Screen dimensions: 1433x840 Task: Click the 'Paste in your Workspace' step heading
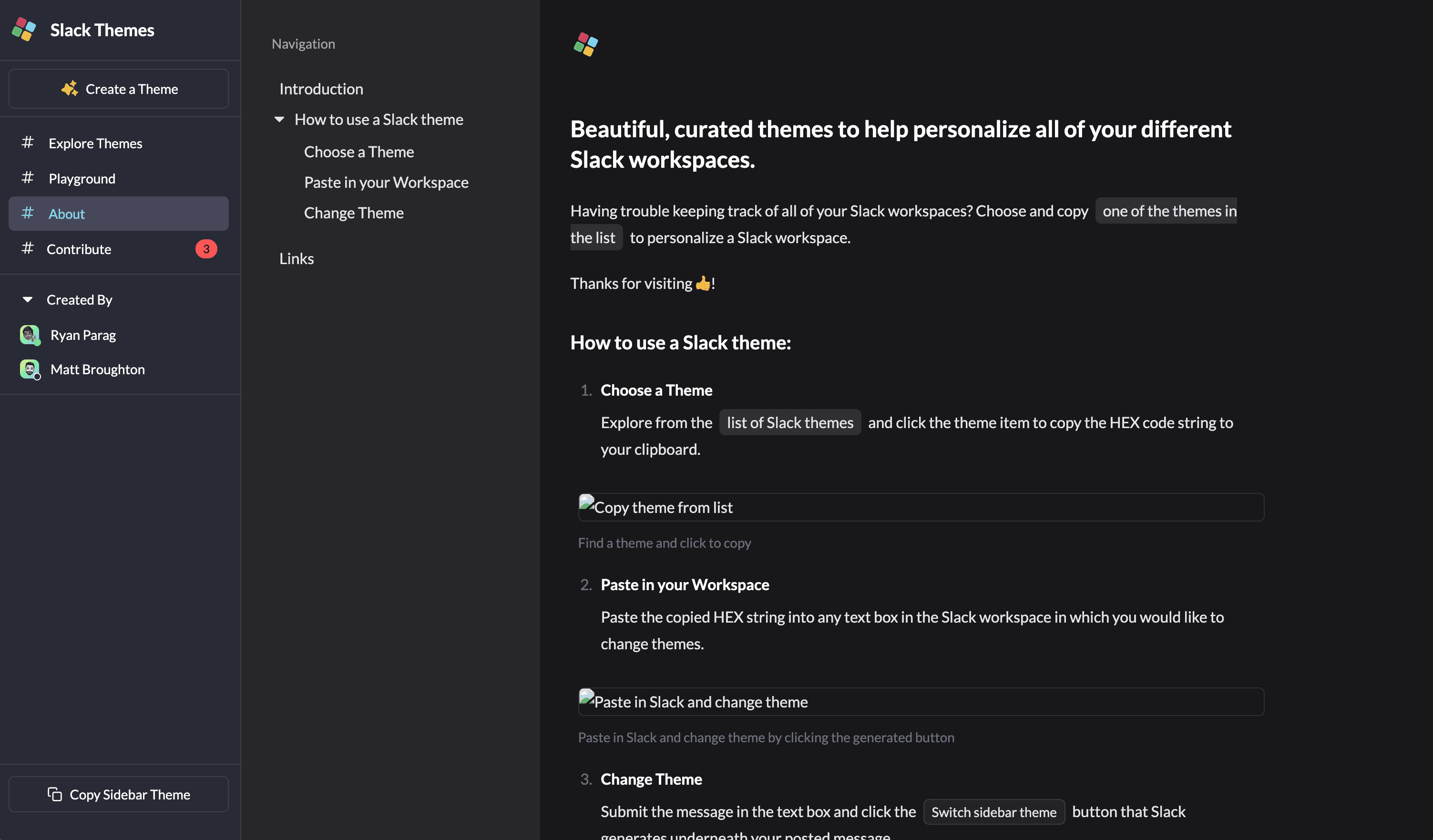[x=685, y=584]
